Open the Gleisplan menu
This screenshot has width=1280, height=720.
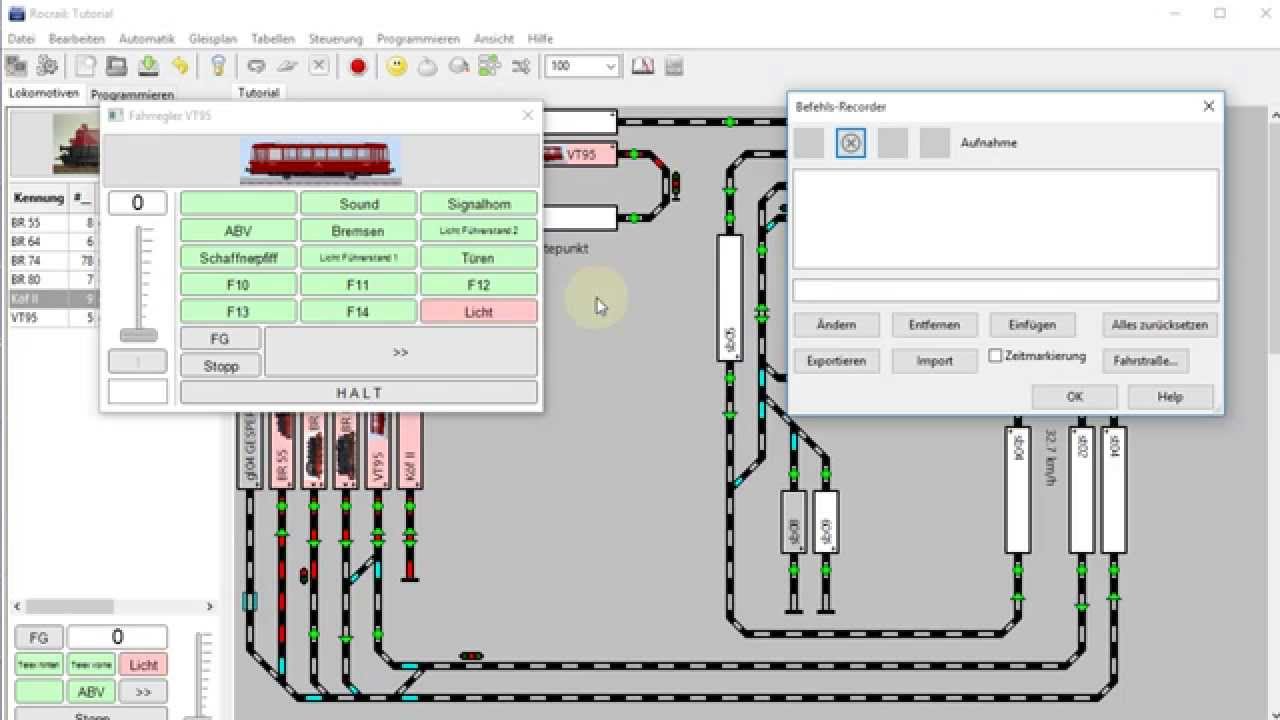[212, 39]
